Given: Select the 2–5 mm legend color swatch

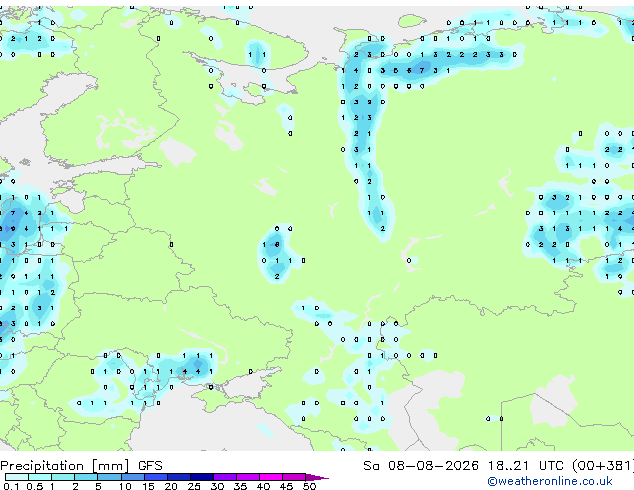Looking at the screenshot, I should [86, 477].
